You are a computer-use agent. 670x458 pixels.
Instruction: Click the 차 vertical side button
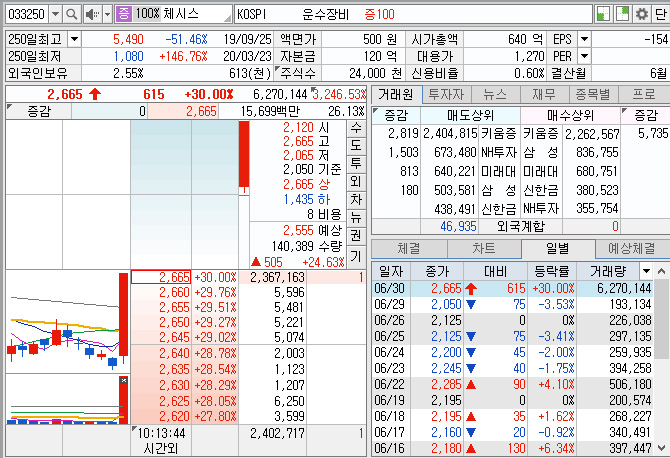point(356,200)
